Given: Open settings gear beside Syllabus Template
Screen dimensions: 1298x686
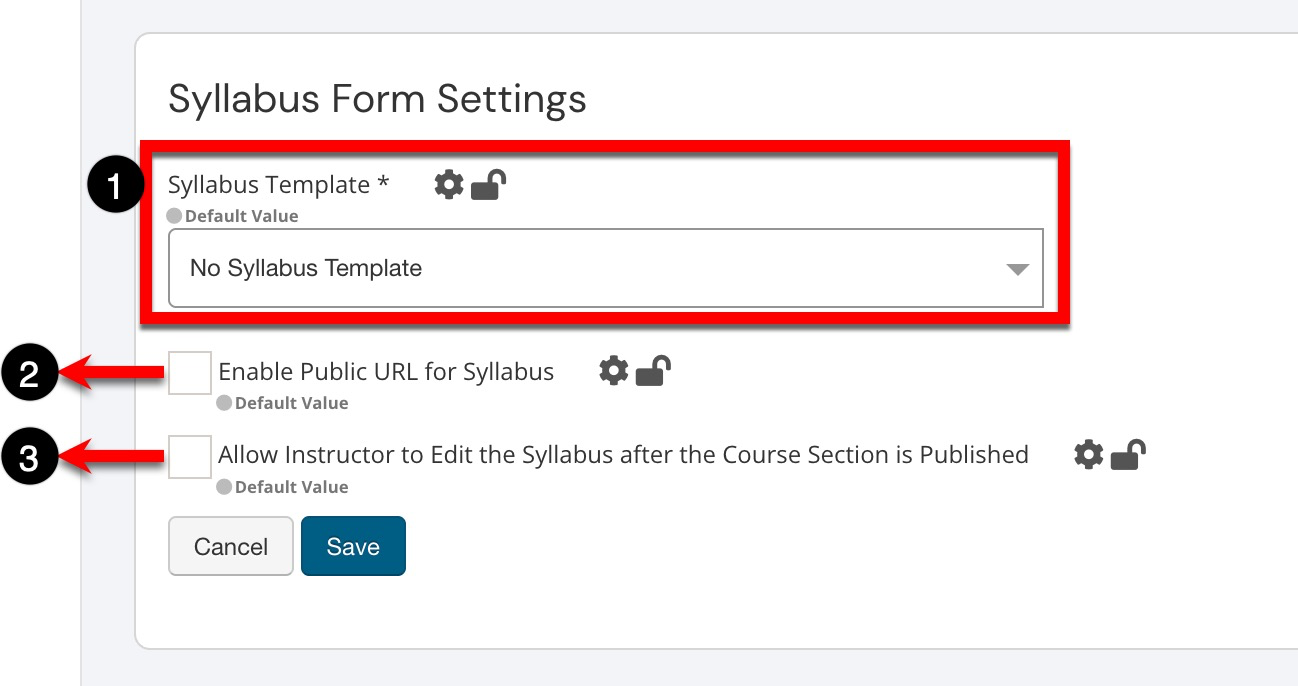Looking at the screenshot, I should point(449,184).
